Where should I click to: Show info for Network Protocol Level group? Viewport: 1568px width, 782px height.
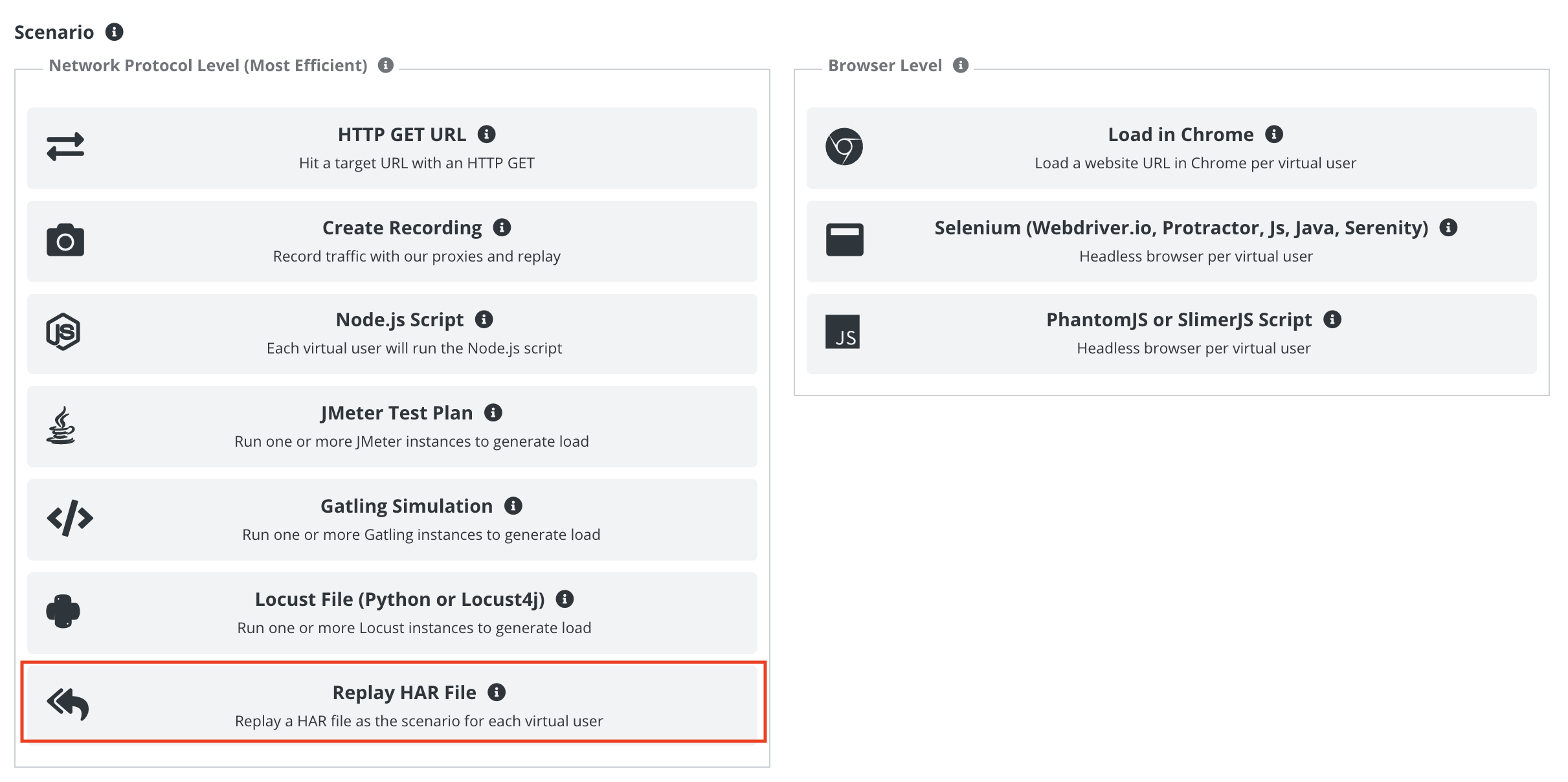click(x=386, y=65)
